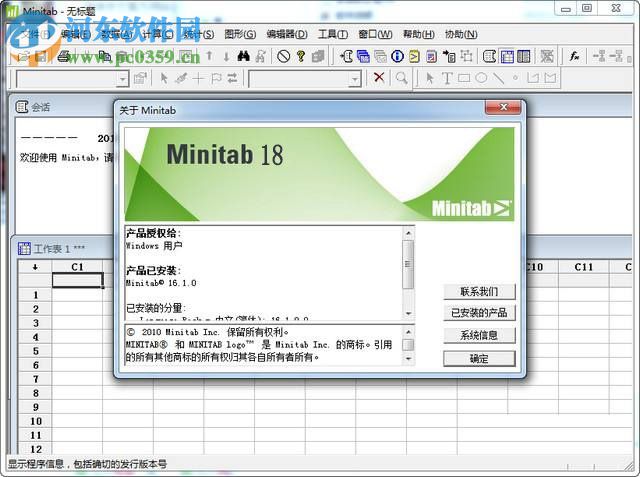Open the 编辑器(D) menu
This screenshot has height=477, width=640.
tap(287, 34)
